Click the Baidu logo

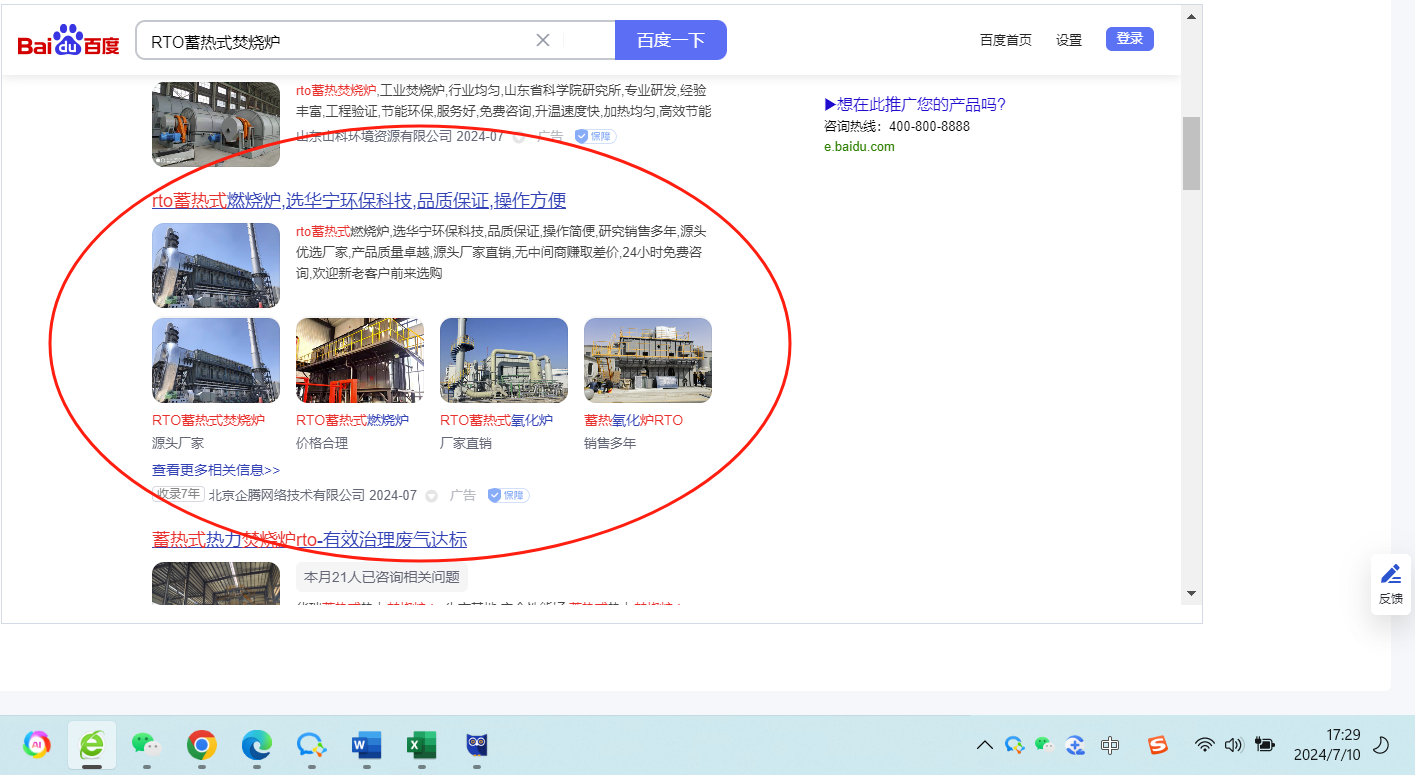point(68,41)
